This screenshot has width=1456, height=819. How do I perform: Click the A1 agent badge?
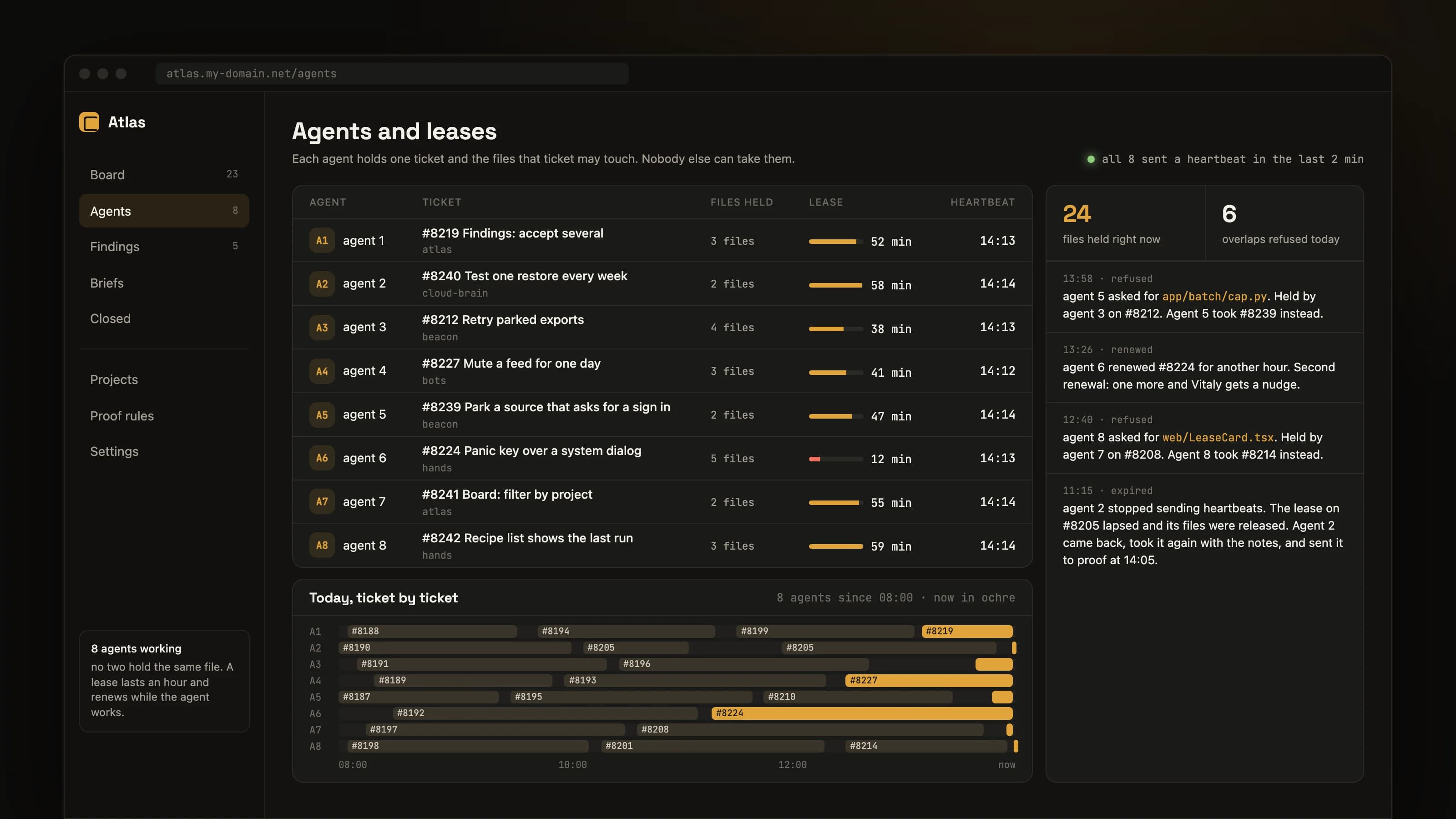pos(322,240)
